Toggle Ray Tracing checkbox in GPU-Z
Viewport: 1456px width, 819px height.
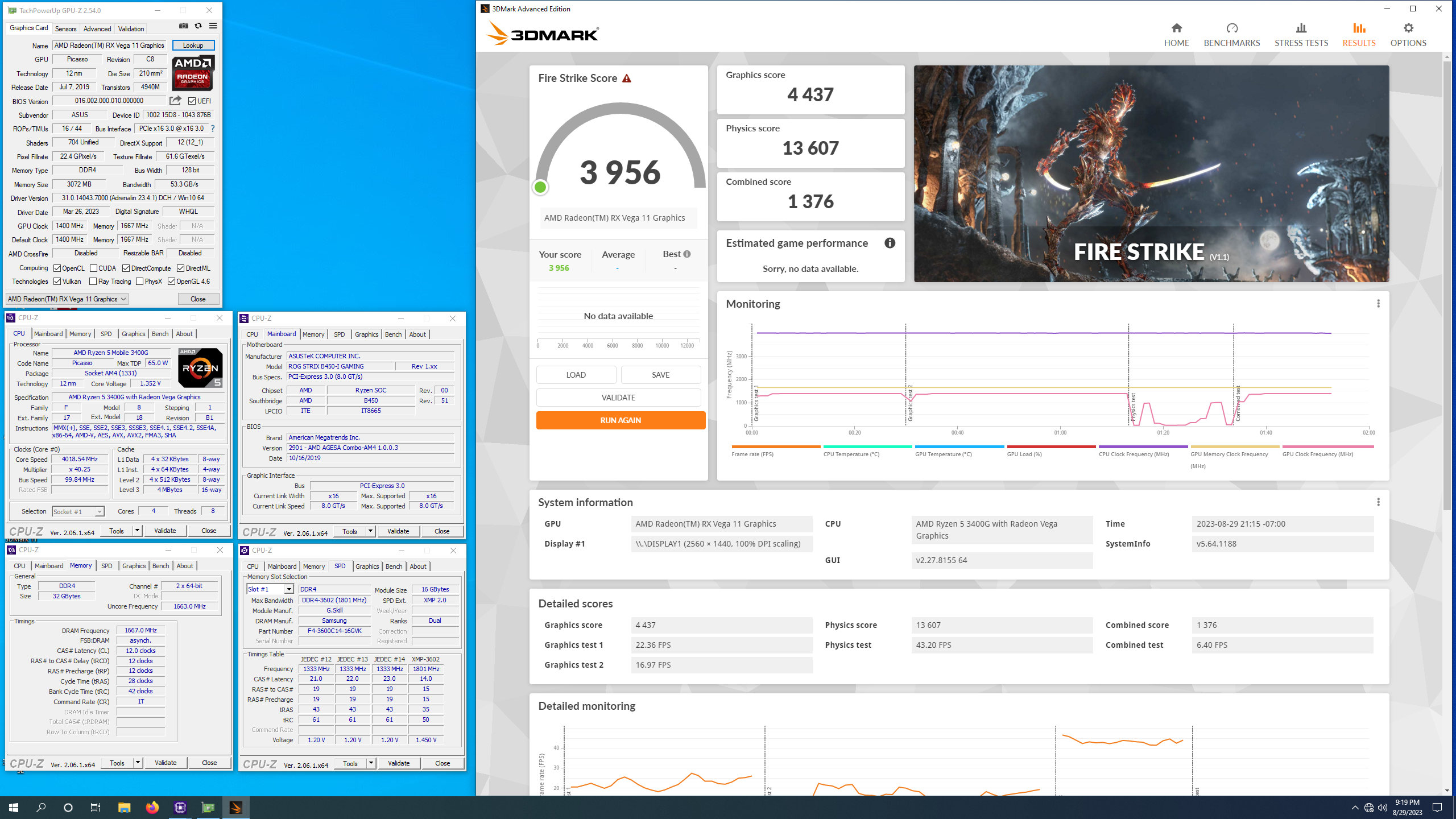click(x=93, y=282)
